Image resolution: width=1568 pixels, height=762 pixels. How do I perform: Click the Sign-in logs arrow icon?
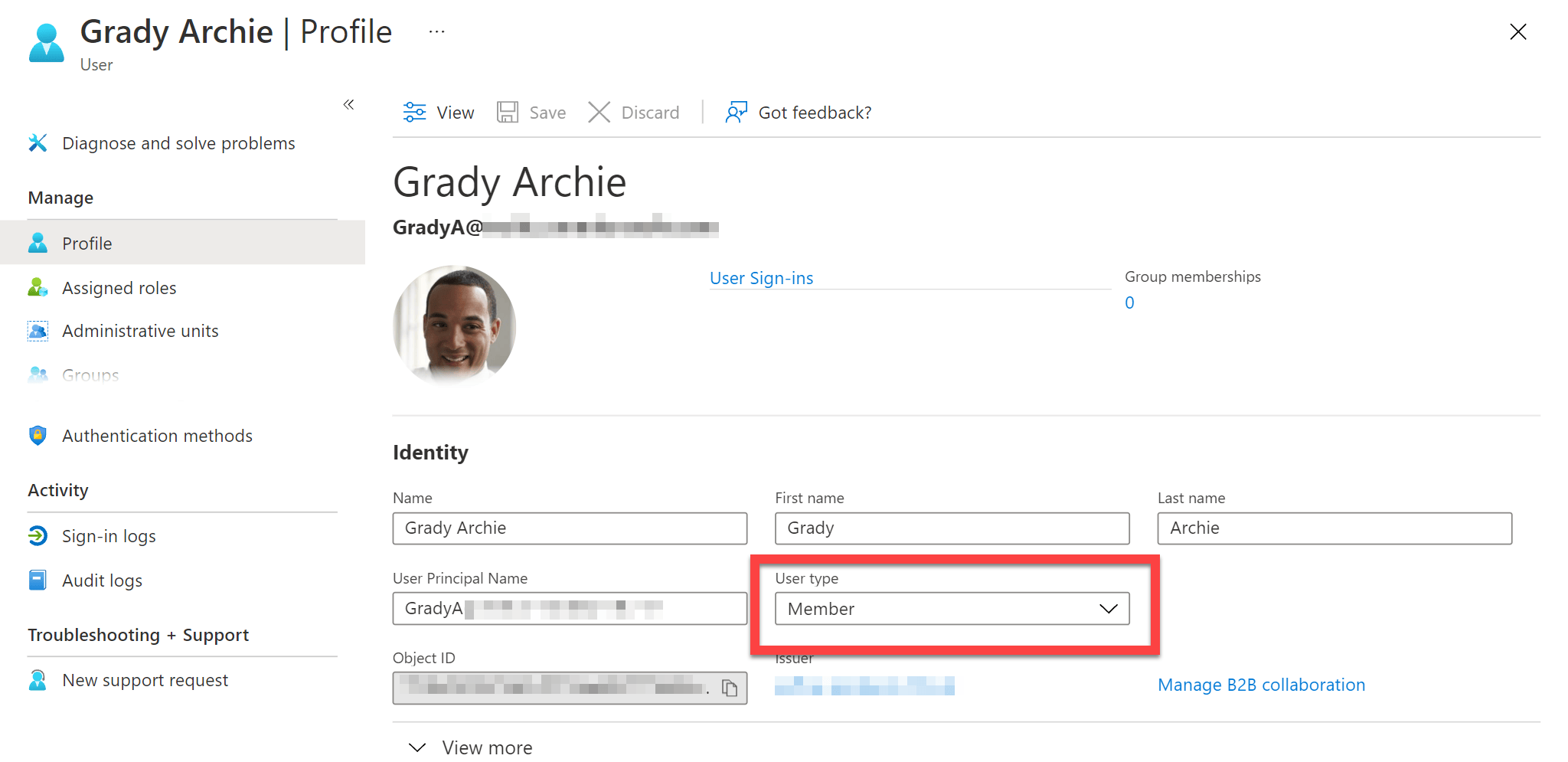coord(38,535)
